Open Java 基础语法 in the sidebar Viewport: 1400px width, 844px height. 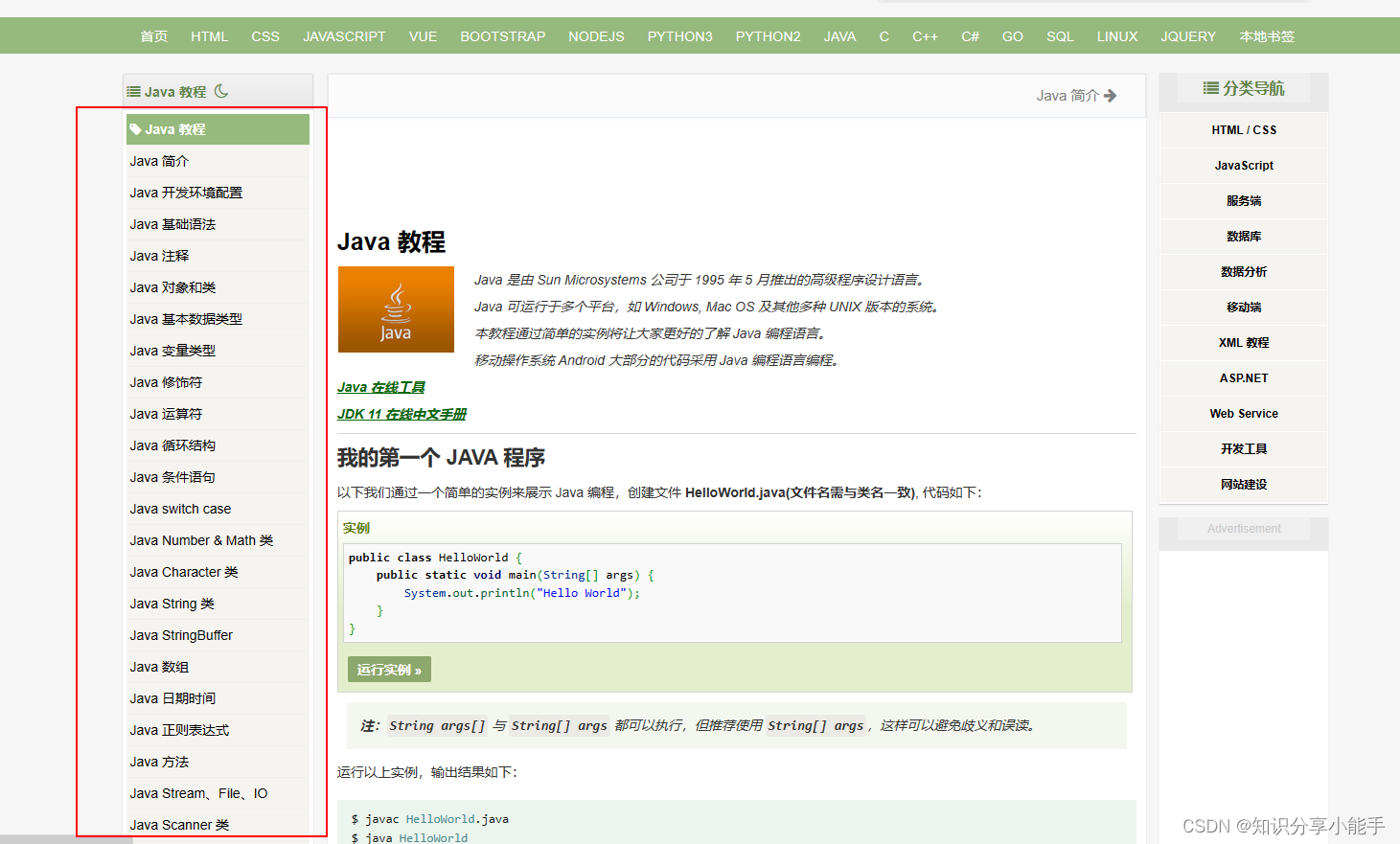(218, 224)
